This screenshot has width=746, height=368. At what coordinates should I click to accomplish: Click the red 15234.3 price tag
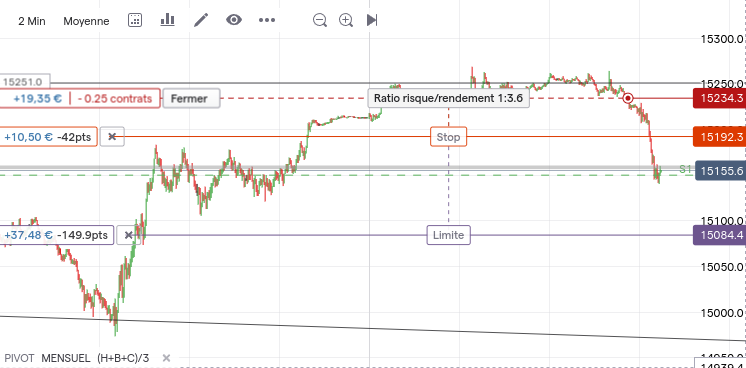click(719, 99)
